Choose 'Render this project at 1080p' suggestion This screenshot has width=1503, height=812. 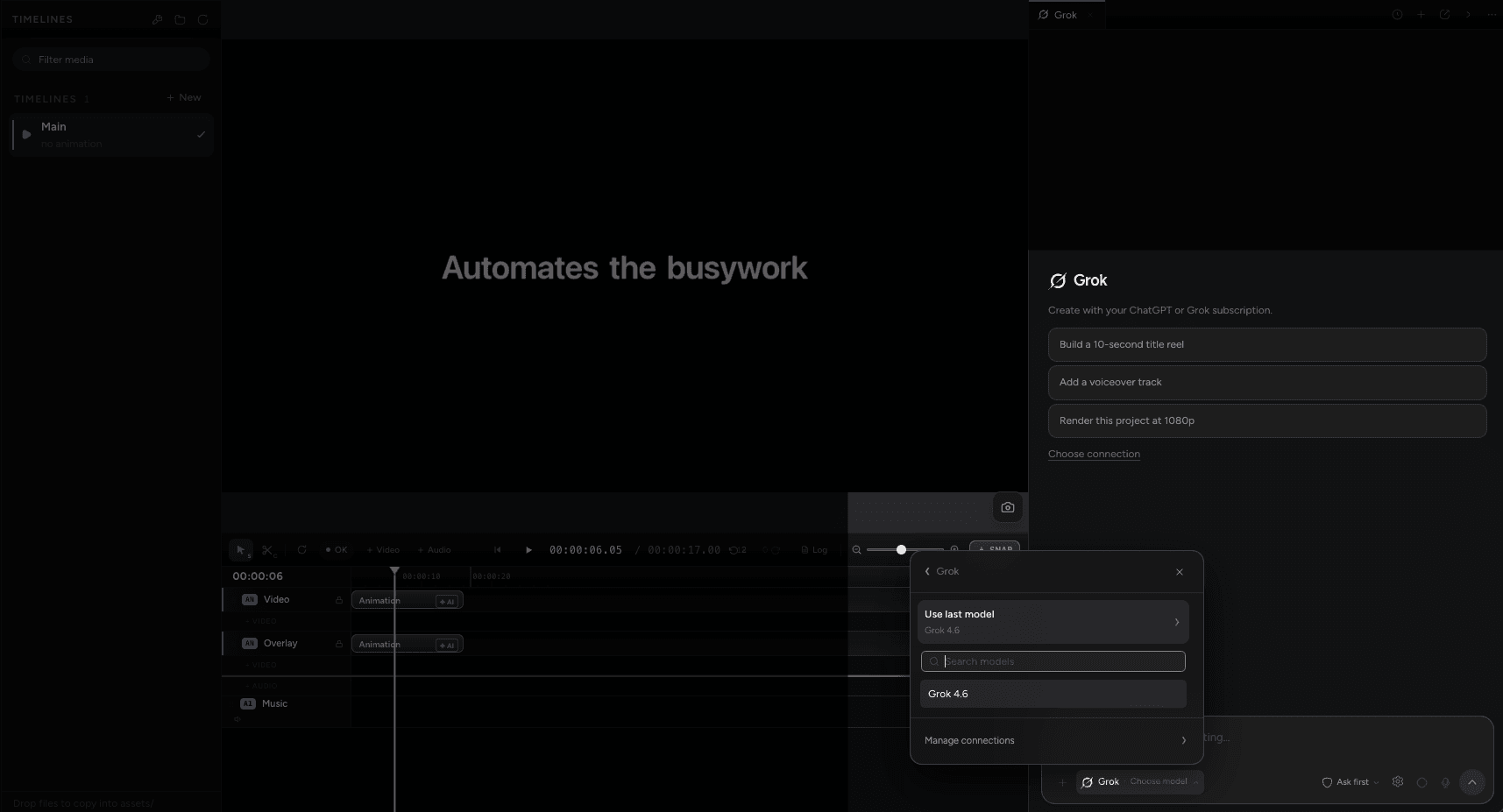[1267, 420]
